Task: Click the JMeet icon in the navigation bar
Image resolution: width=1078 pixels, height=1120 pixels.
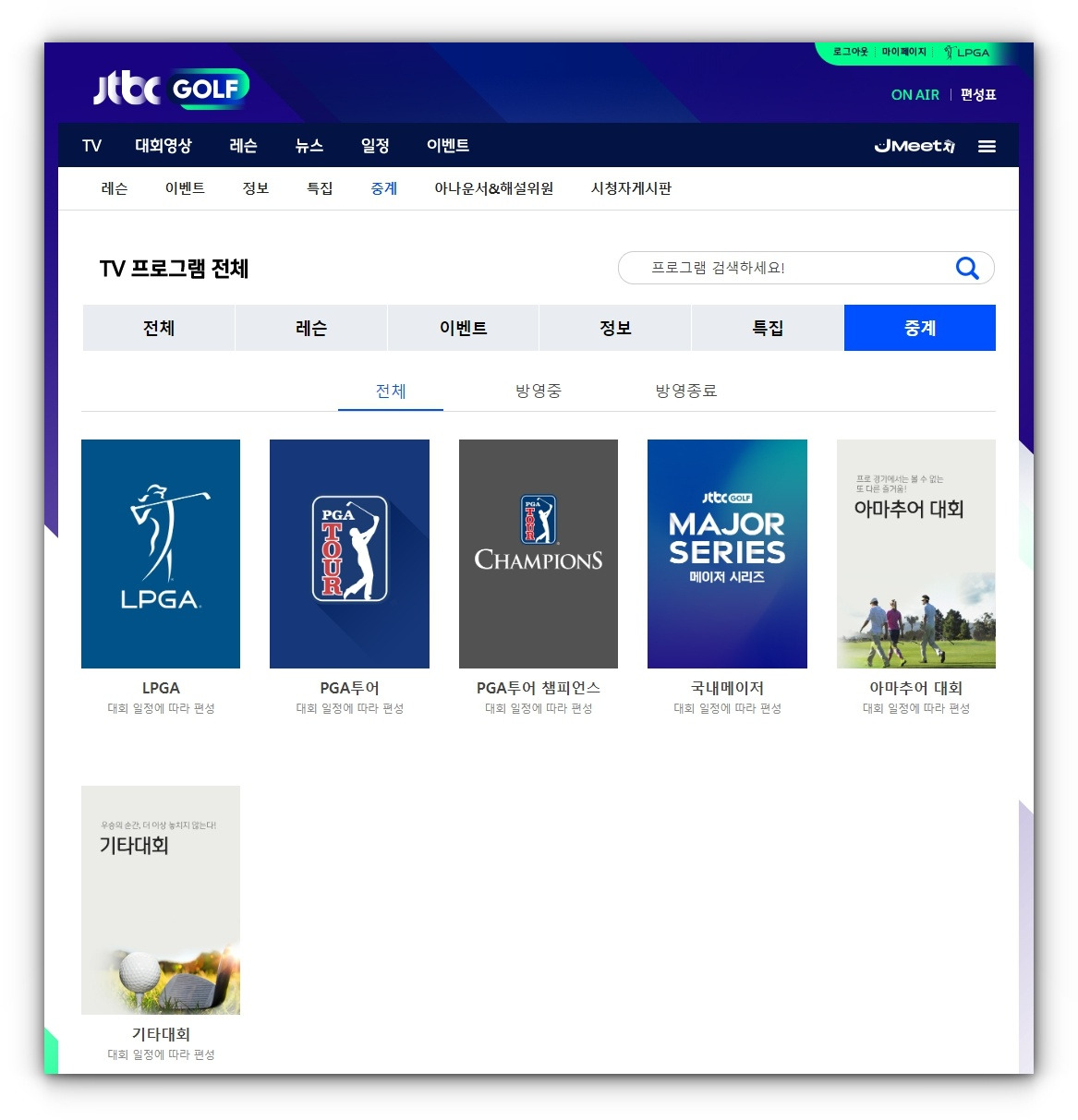Action: click(x=914, y=145)
